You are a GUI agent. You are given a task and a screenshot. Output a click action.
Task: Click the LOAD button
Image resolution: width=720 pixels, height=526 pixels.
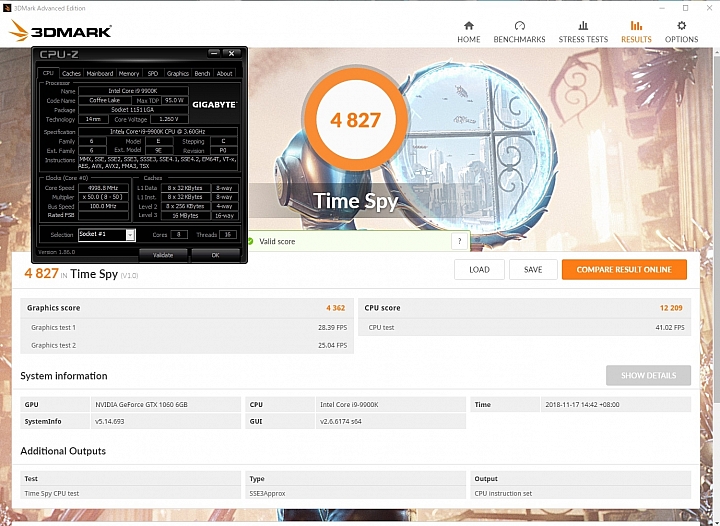(x=479, y=269)
